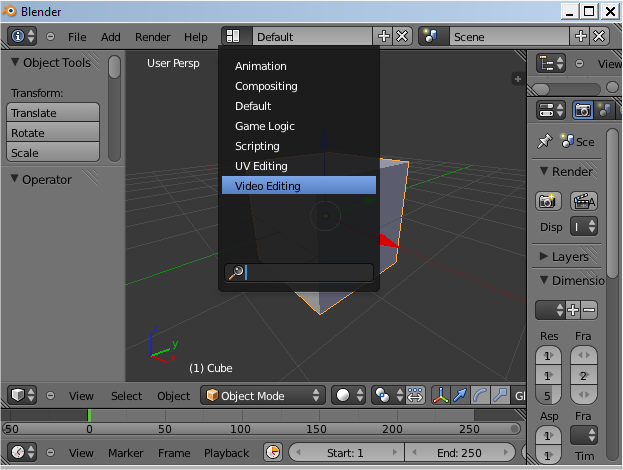This screenshot has width=623, height=470.
Task: Choose Default layout in popup list
Action: 299,106
